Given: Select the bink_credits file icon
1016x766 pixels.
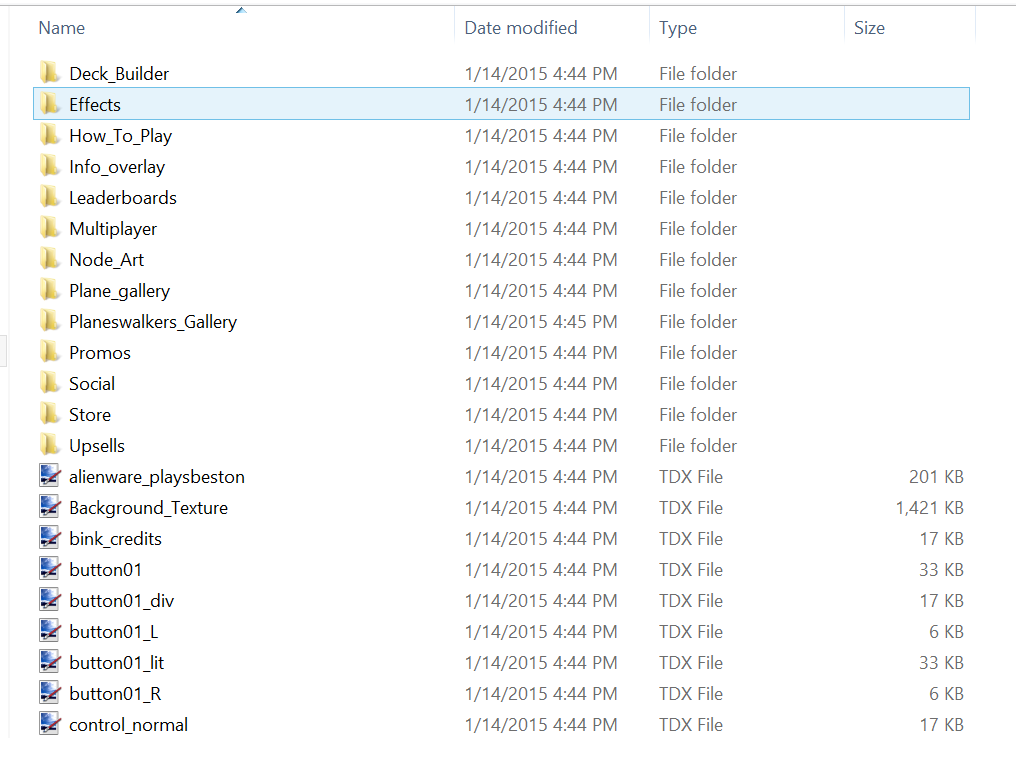Looking at the screenshot, I should [x=50, y=538].
